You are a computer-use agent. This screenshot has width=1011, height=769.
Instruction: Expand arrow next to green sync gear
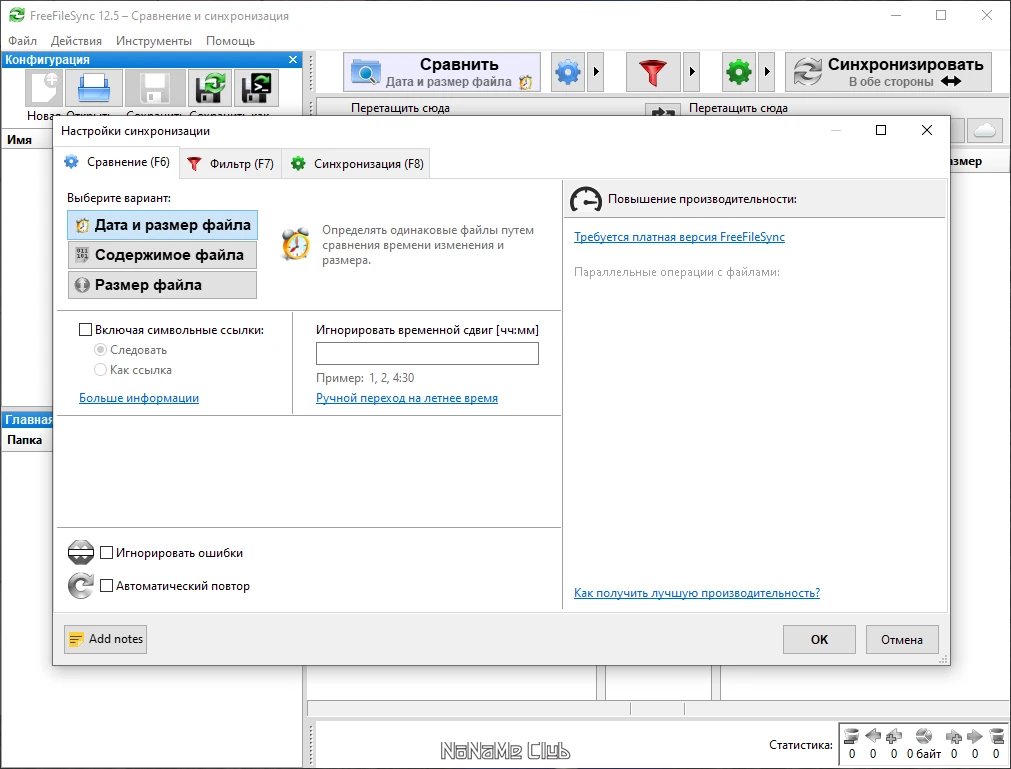coord(767,72)
